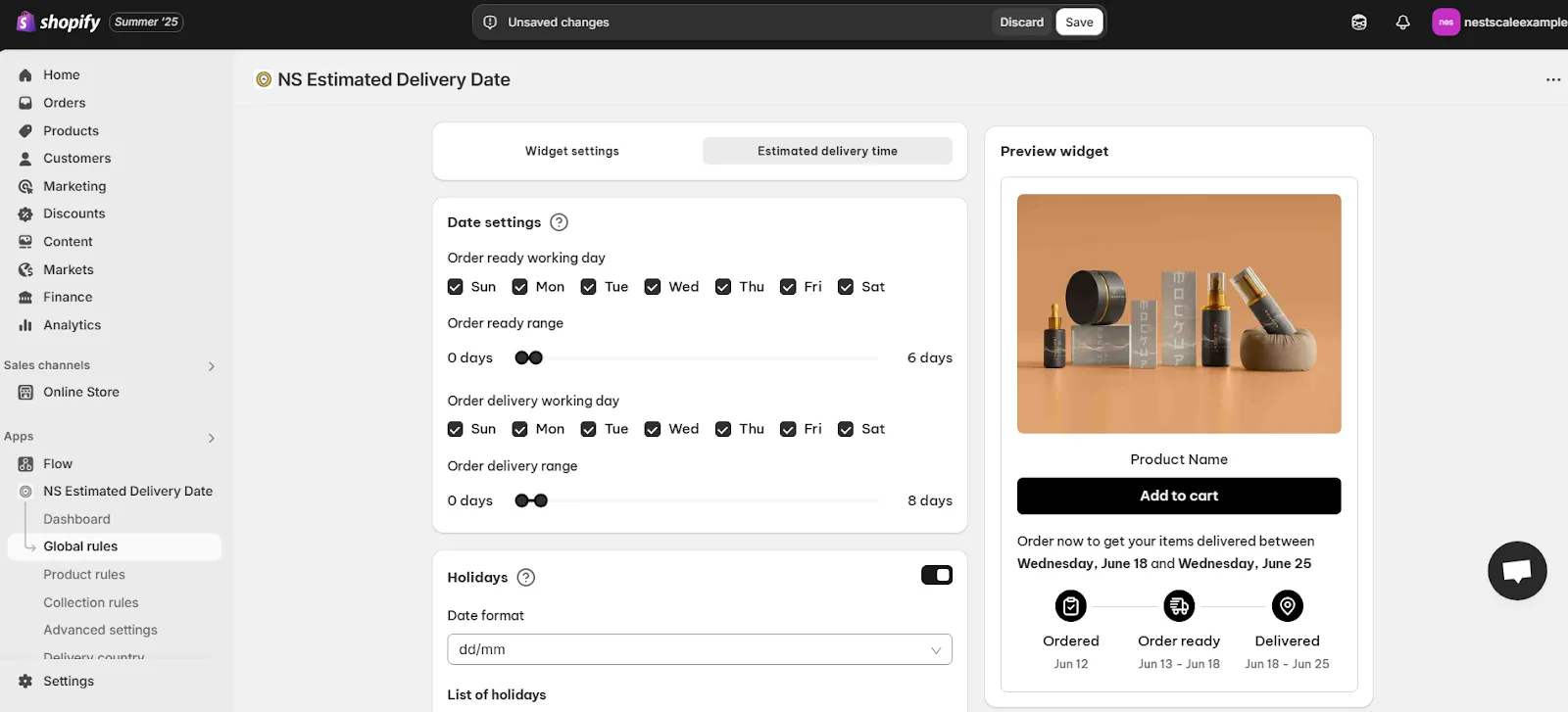Switch to the Estimated delivery time tab
1568x712 pixels.
(x=827, y=151)
